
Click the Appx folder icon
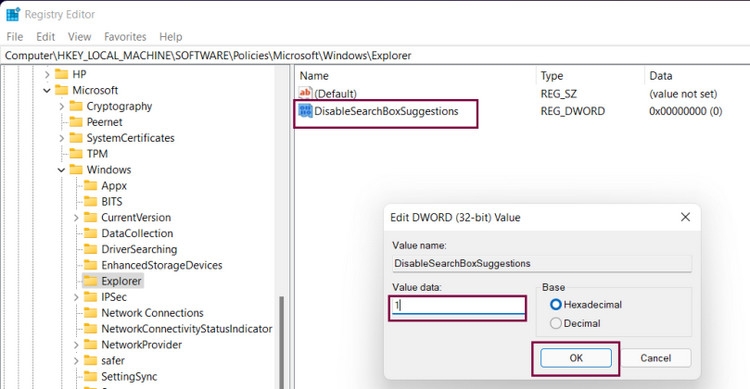tap(90, 185)
